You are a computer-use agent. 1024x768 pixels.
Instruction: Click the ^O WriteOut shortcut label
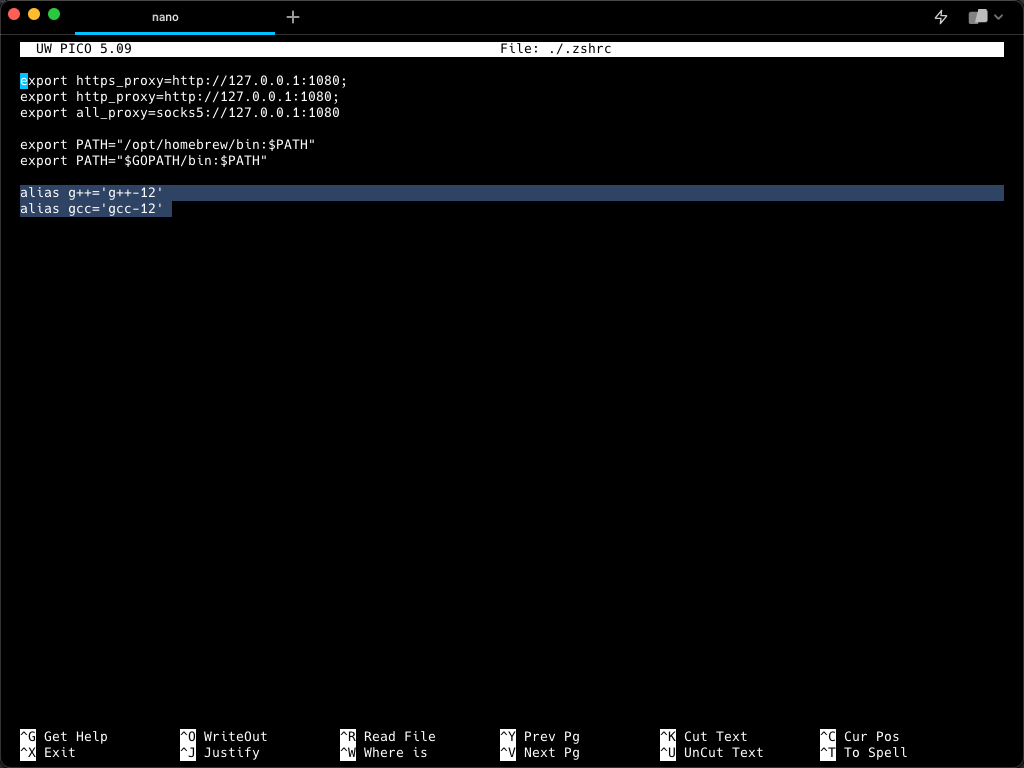[x=224, y=736]
